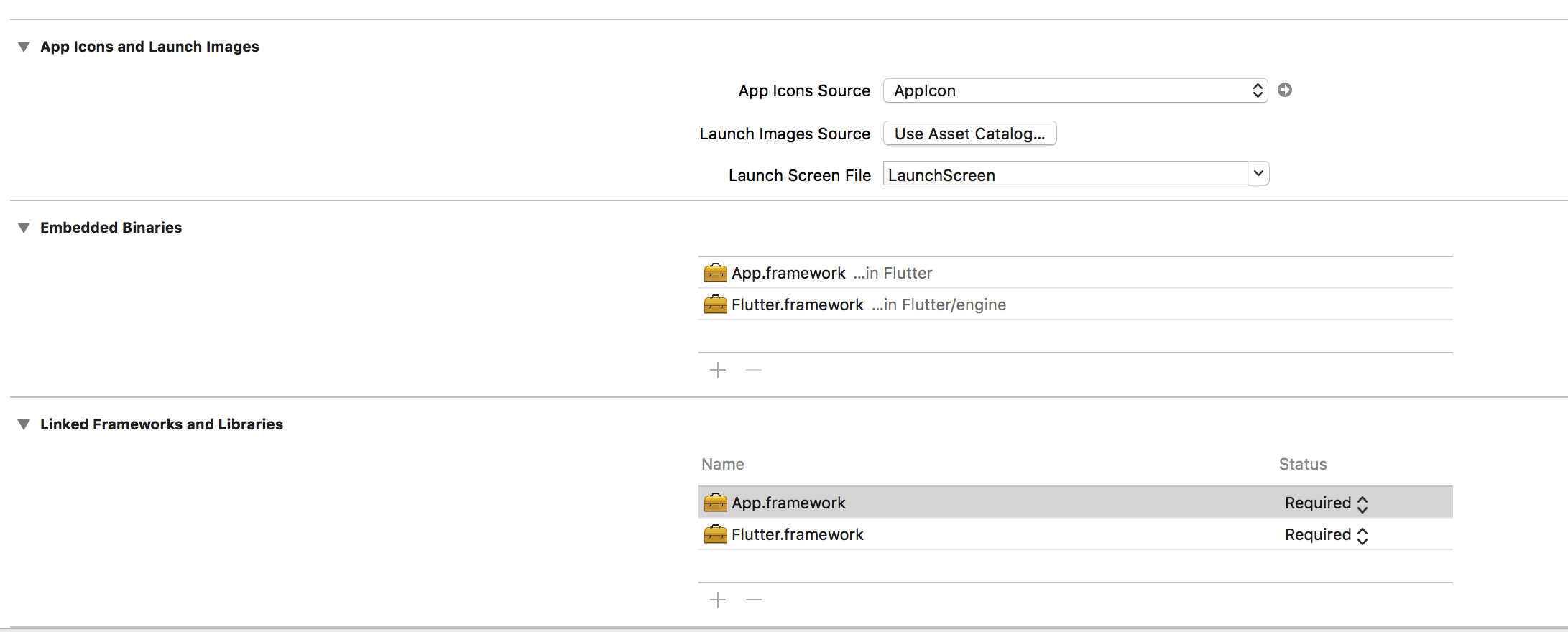The width and height of the screenshot is (1568, 632).
Task: Go to AppIcon asset via arrow icon
Action: pyautogui.click(x=1285, y=90)
